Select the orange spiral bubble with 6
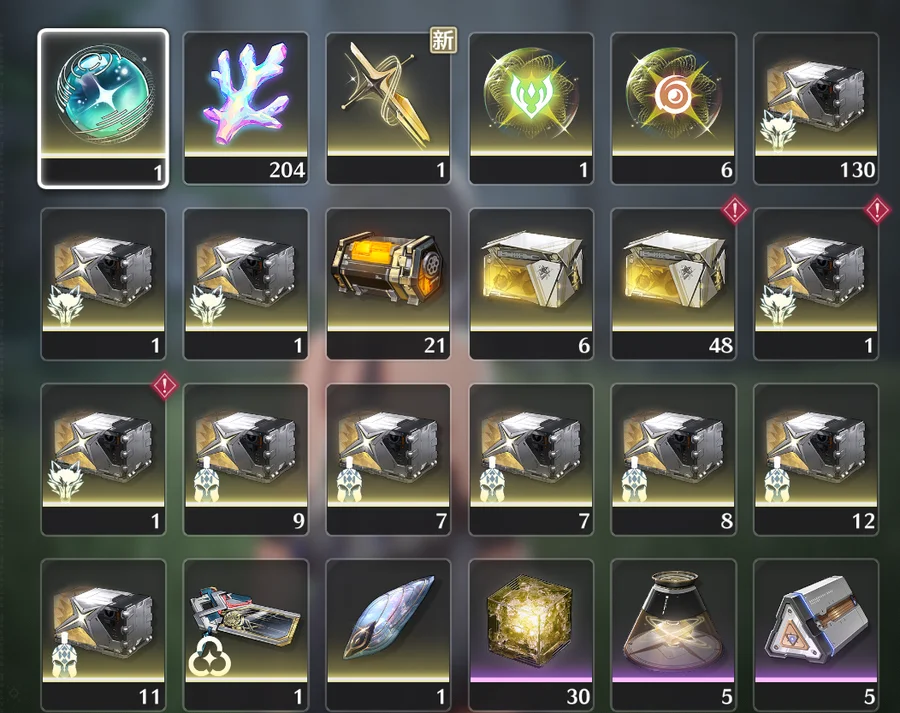900x713 pixels. (x=673, y=108)
